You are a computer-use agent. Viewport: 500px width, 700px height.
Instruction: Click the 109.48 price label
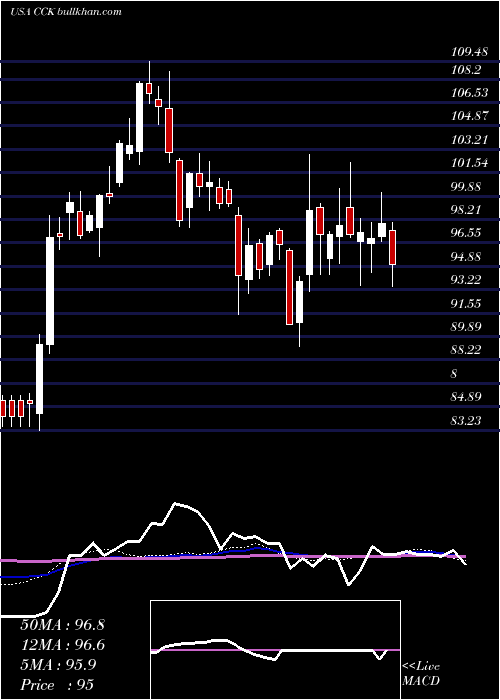coord(469,52)
